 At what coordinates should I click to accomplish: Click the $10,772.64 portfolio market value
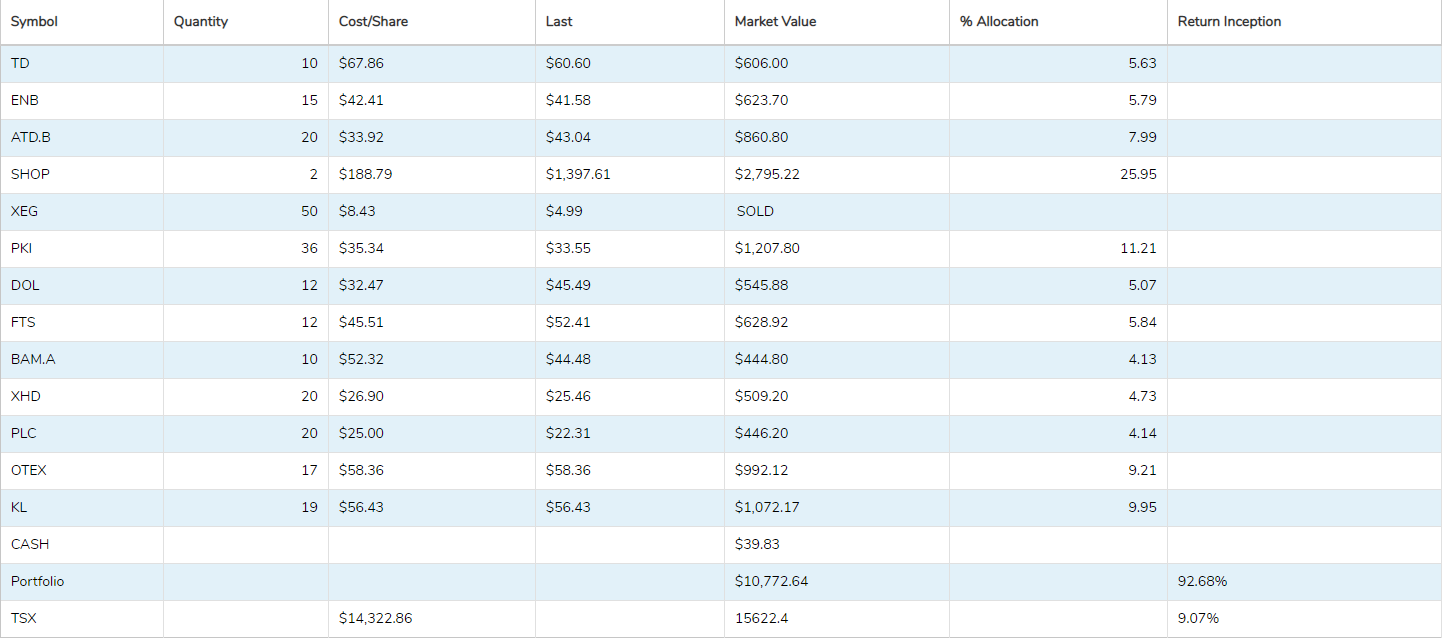coord(771,581)
